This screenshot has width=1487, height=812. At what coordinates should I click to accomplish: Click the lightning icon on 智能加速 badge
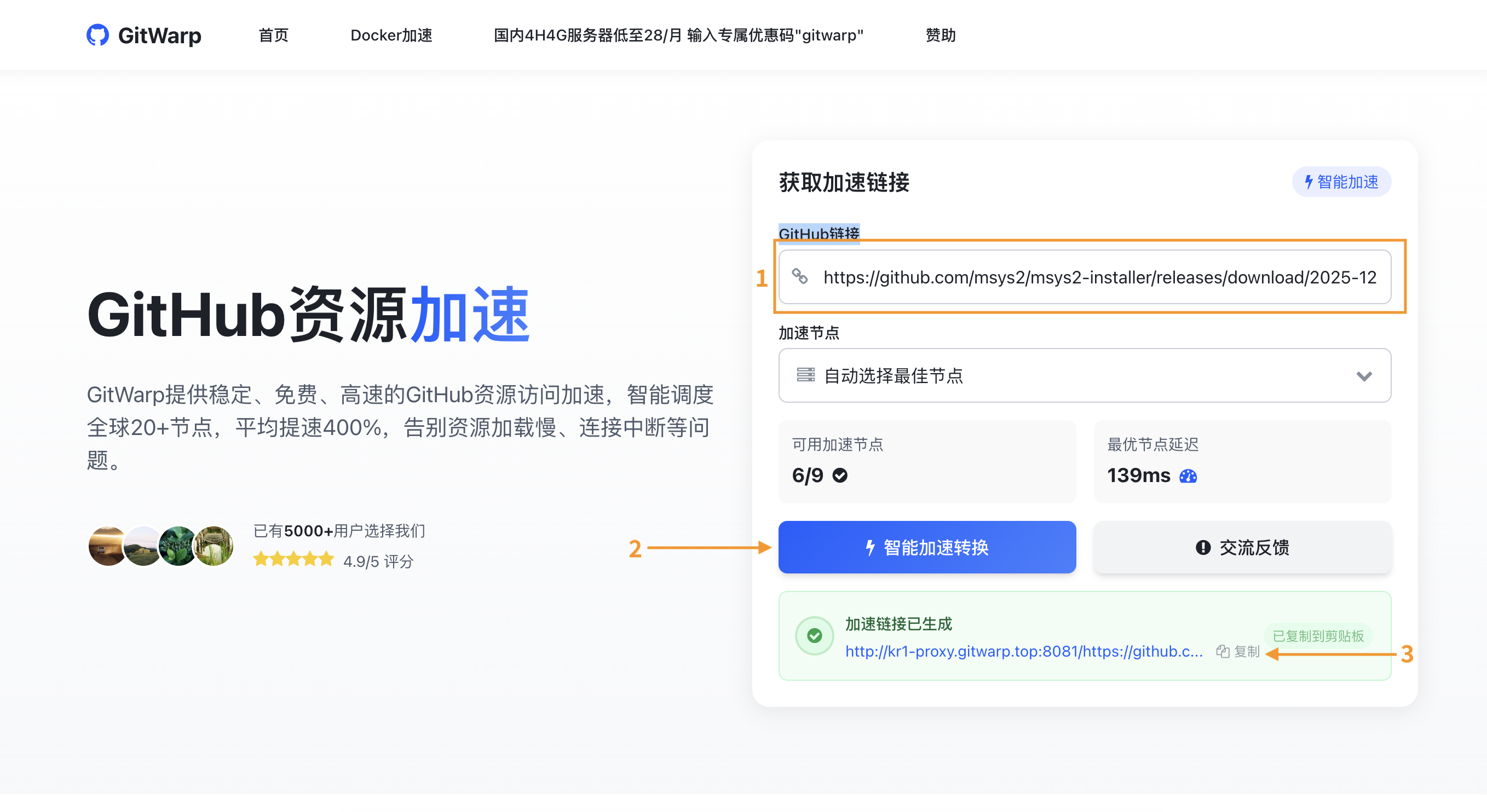[x=1308, y=182]
